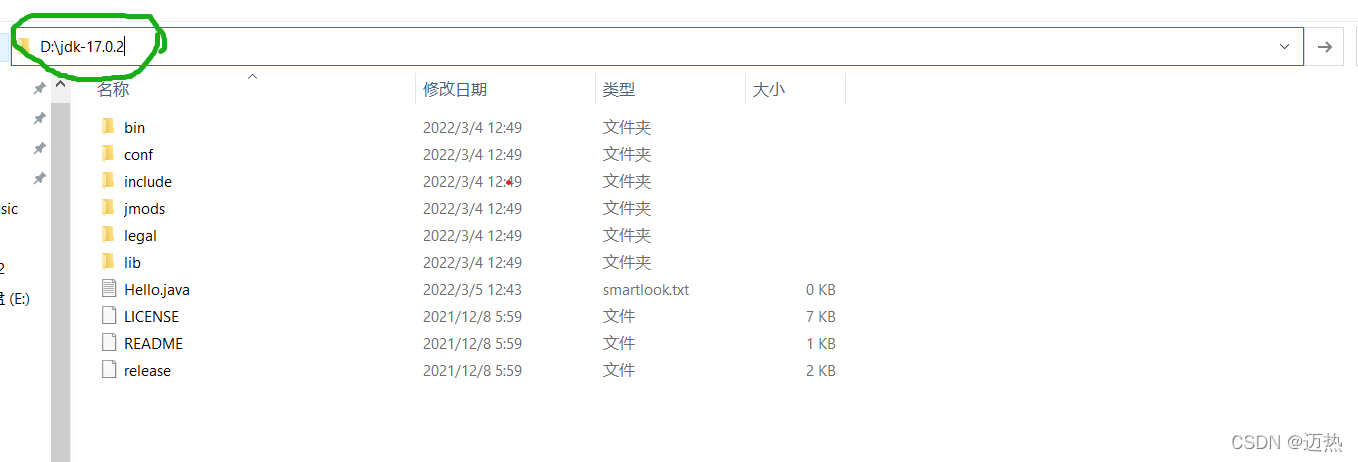This screenshot has width=1358, height=462.
Task: Open the address bar history dropdown
Action: pyautogui.click(x=1285, y=46)
